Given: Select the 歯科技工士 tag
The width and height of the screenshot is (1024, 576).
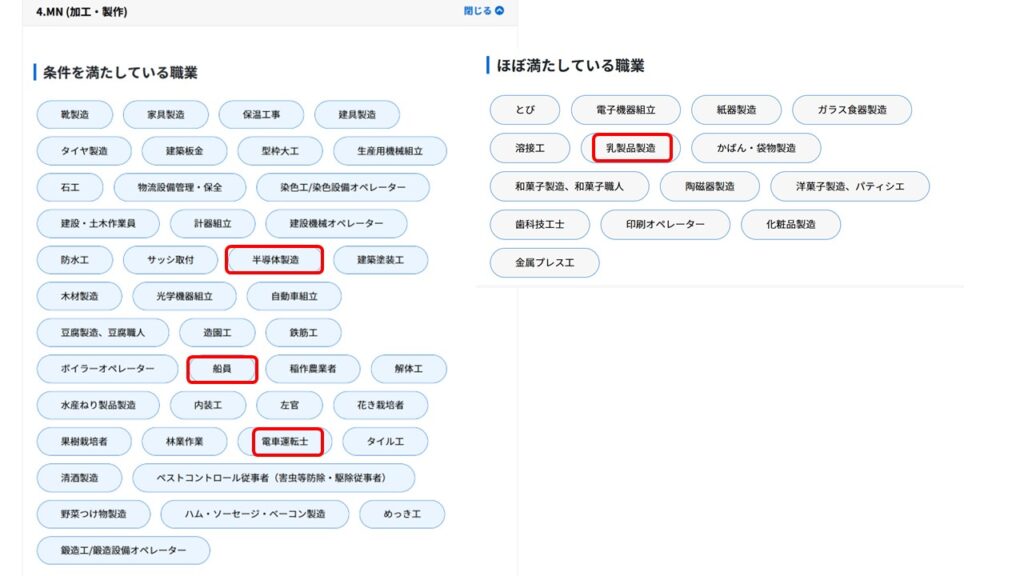Looking at the screenshot, I should click(x=540, y=224).
